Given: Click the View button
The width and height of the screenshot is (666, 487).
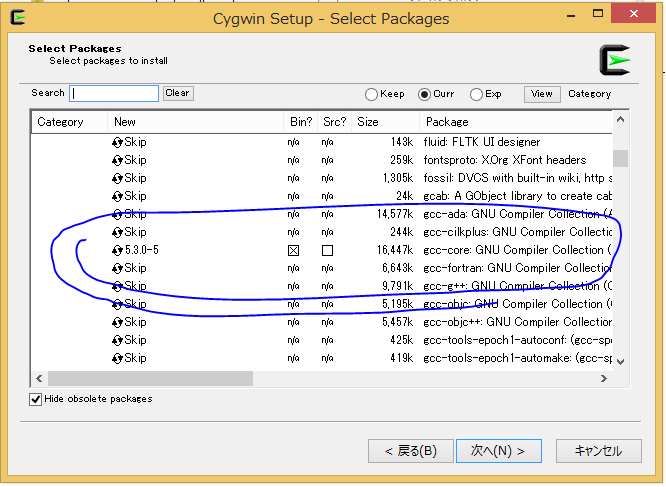Looking at the screenshot, I should tap(542, 94).
